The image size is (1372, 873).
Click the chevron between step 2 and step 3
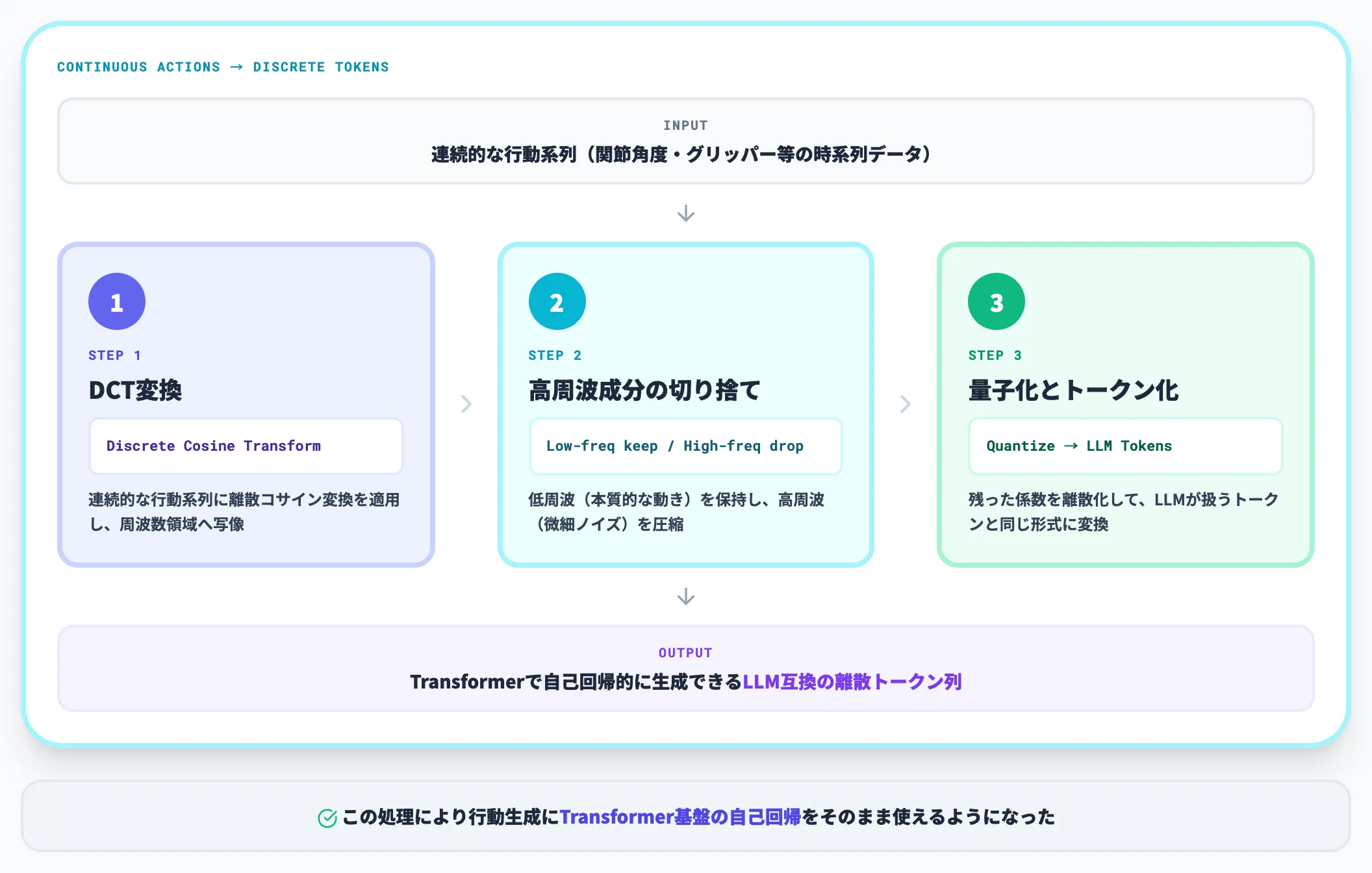[x=906, y=404]
